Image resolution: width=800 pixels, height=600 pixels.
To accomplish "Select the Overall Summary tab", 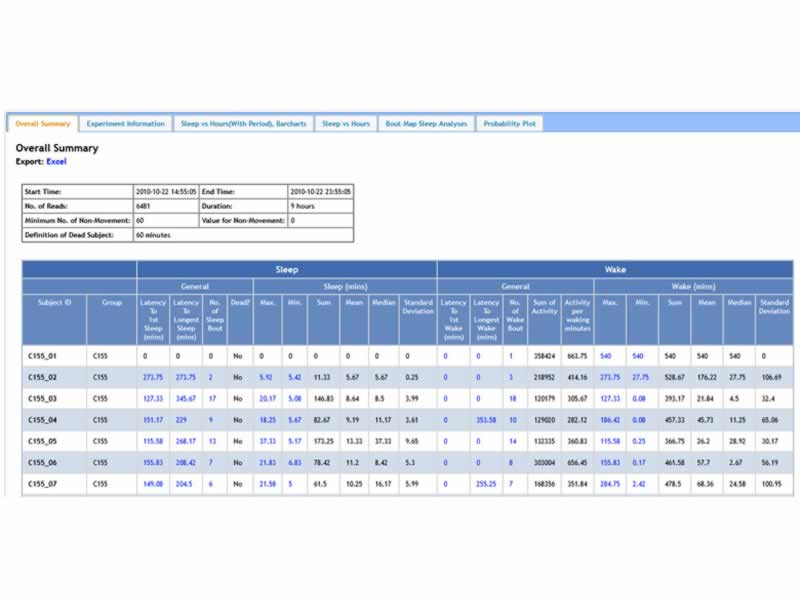I will 43,124.
